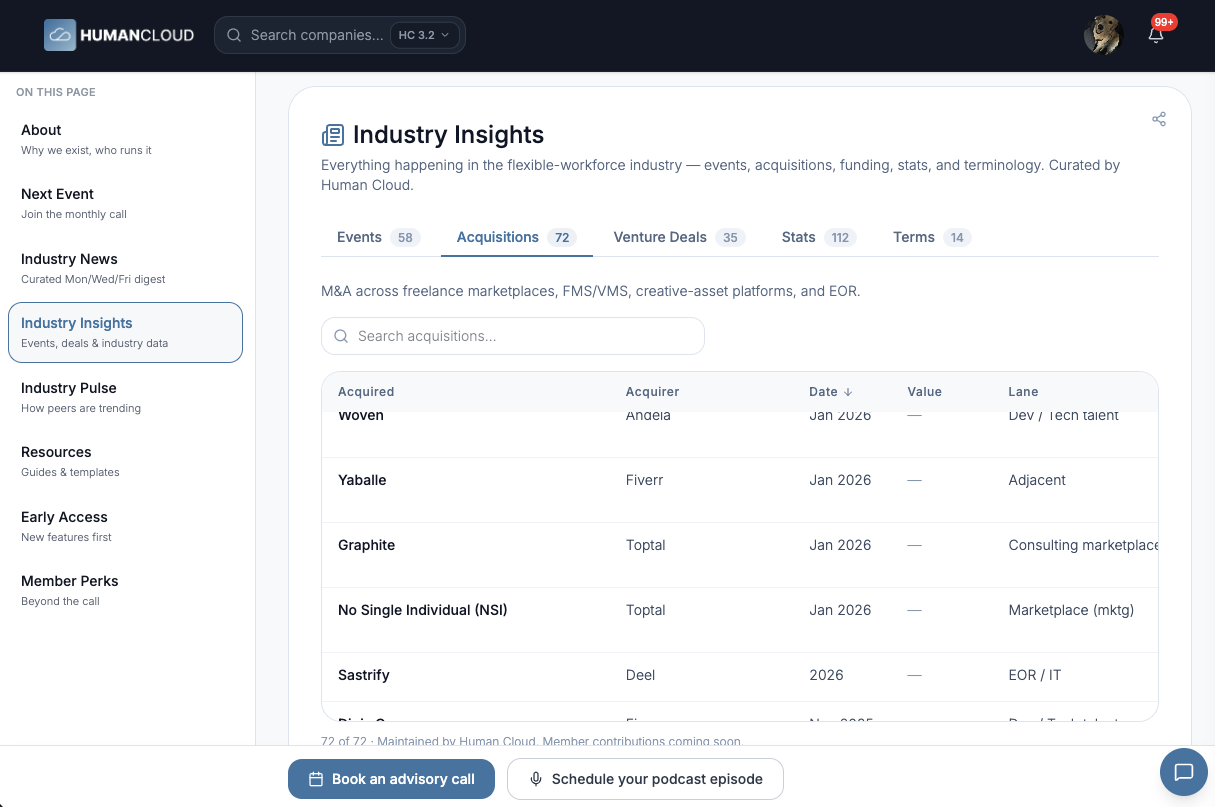Open Early Access sidebar item

[x=125, y=526]
